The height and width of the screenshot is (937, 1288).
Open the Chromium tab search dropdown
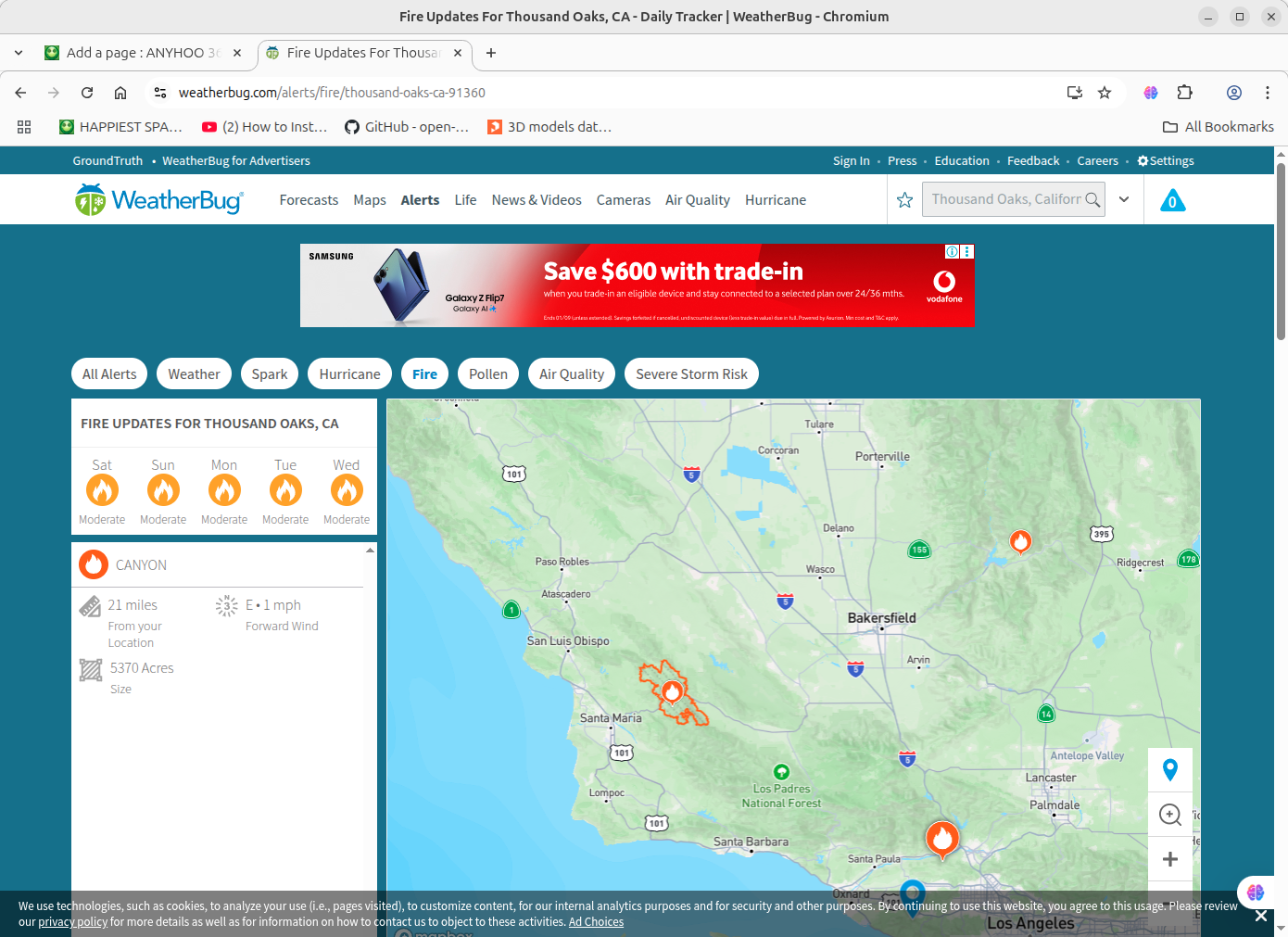[19, 53]
